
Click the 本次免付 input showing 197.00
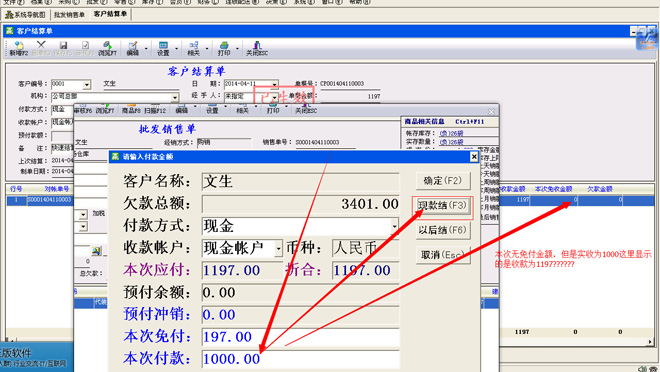click(301, 337)
